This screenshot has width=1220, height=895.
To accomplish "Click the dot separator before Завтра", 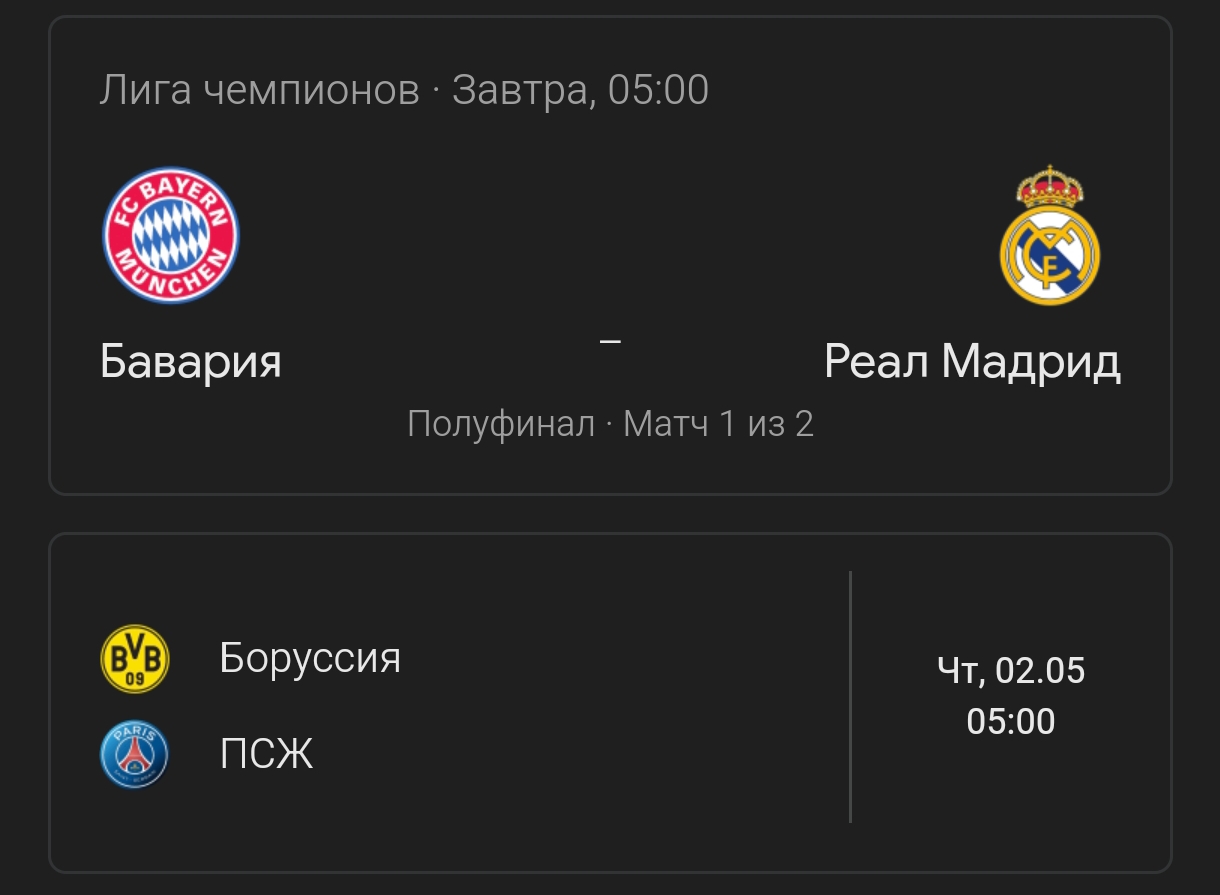I will click(436, 92).
